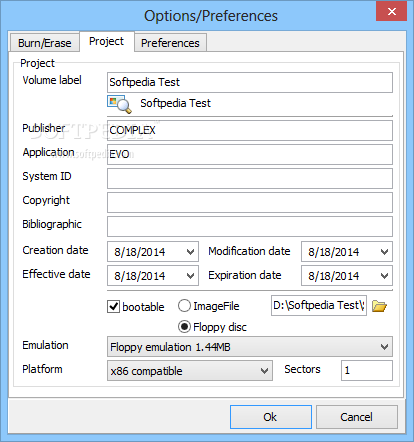Screen dimensions: 414x442
Task: Open the Expiration date dropdown
Action: point(384,276)
